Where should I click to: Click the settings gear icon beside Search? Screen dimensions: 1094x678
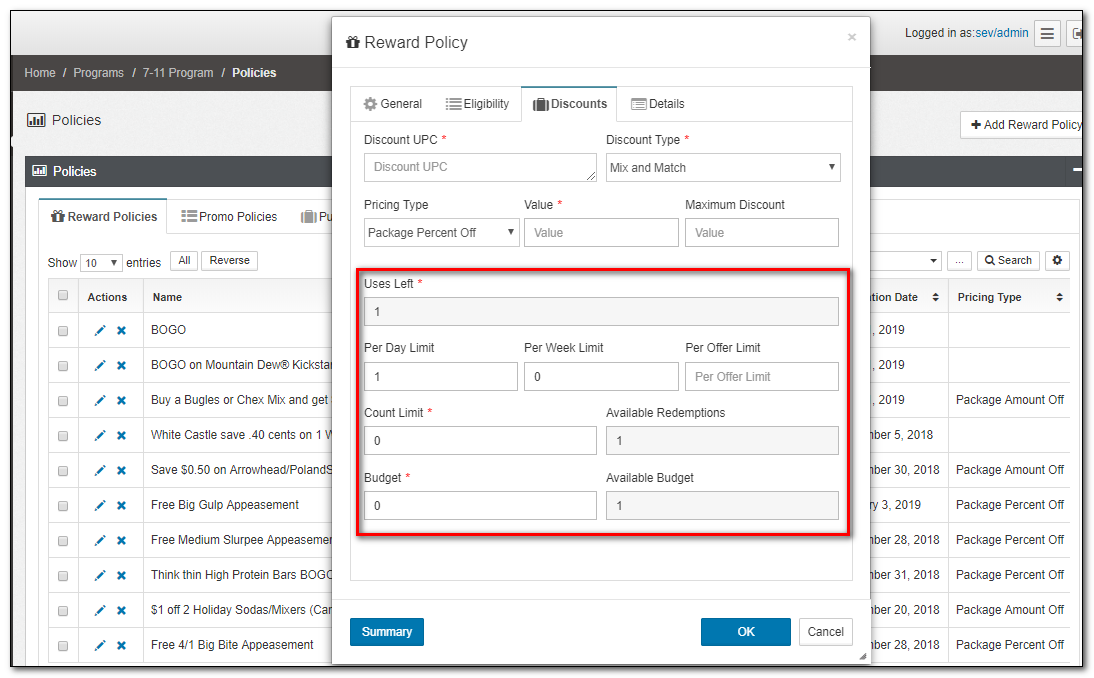(1057, 260)
